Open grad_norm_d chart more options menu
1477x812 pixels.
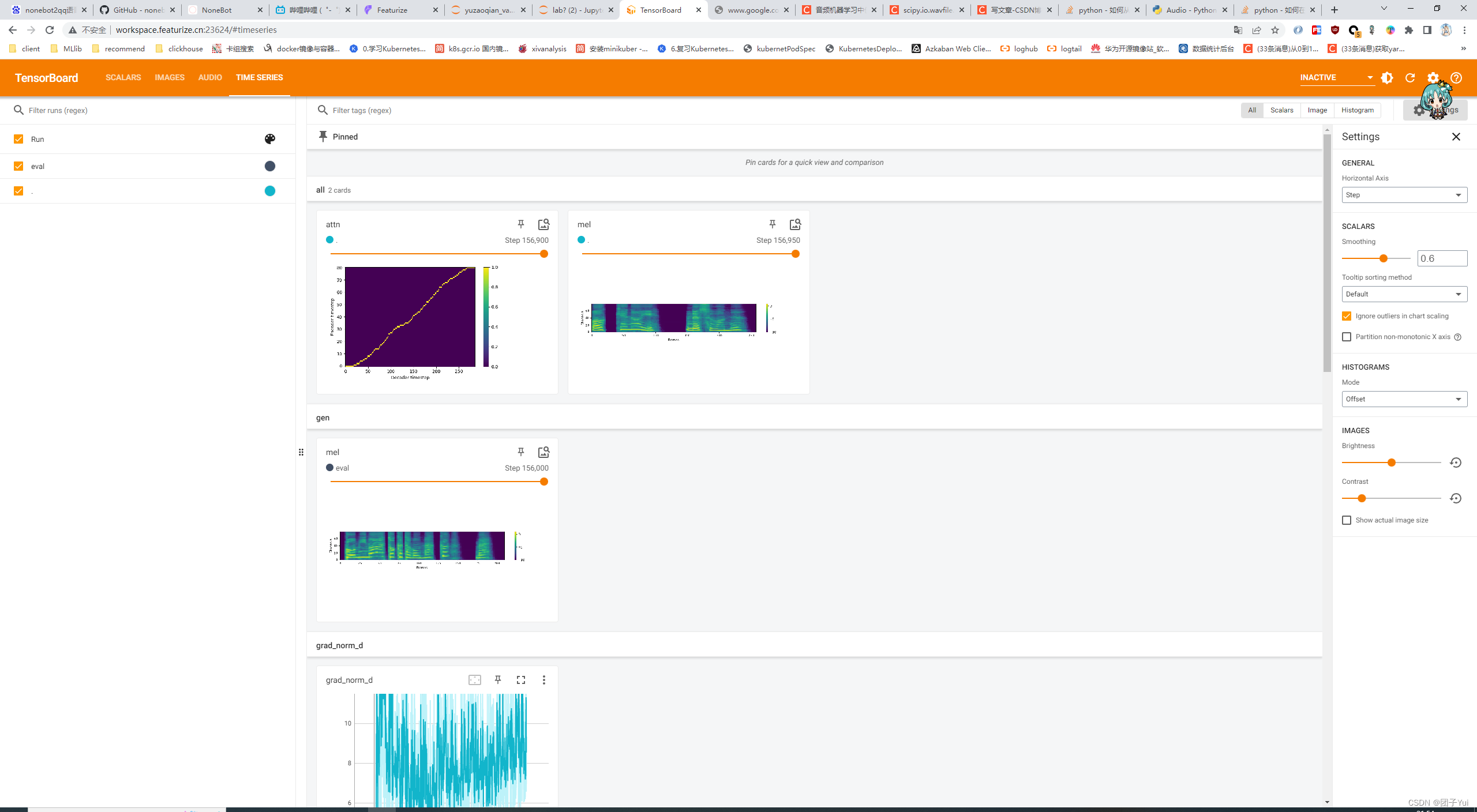click(543, 680)
